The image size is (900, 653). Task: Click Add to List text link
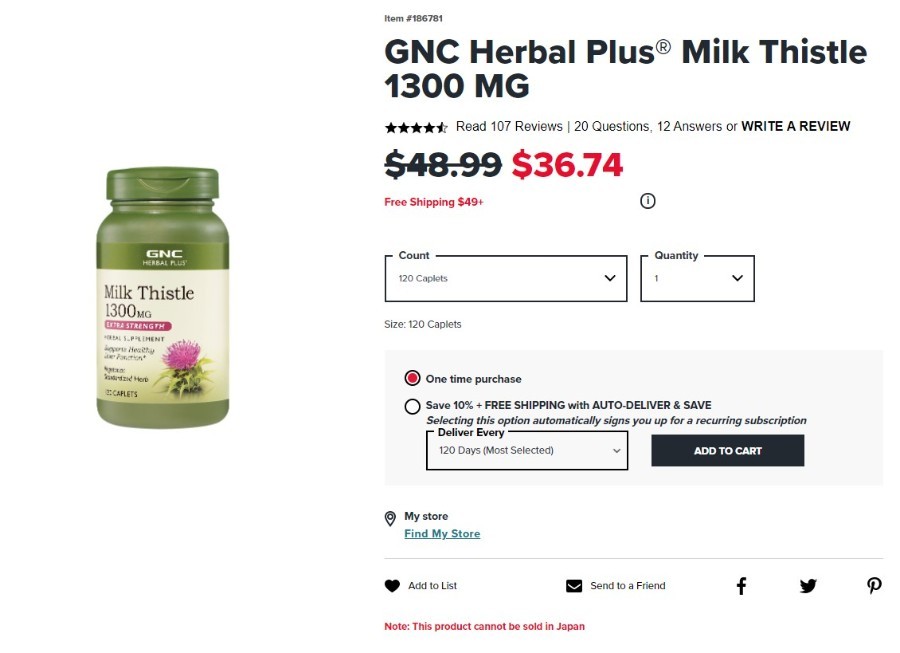click(432, 586)
